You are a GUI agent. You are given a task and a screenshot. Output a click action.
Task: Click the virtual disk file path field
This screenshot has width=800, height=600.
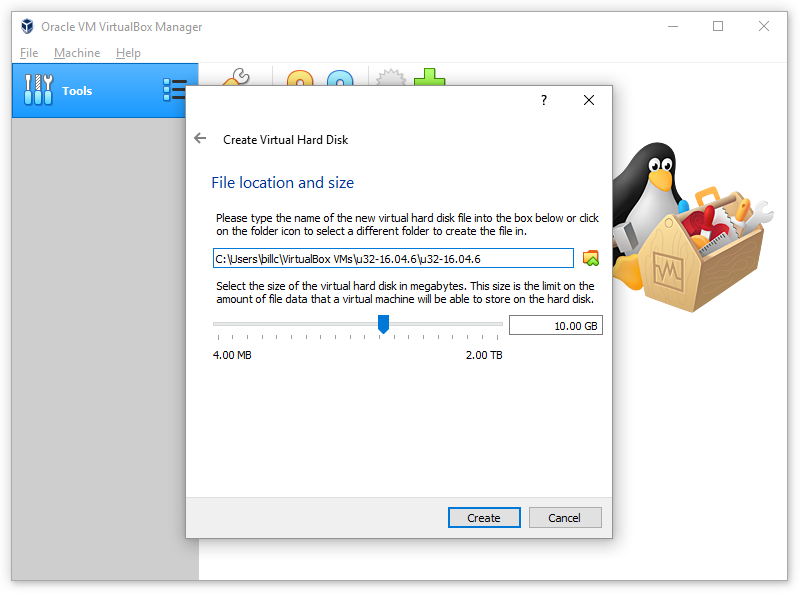click(393, 259)
